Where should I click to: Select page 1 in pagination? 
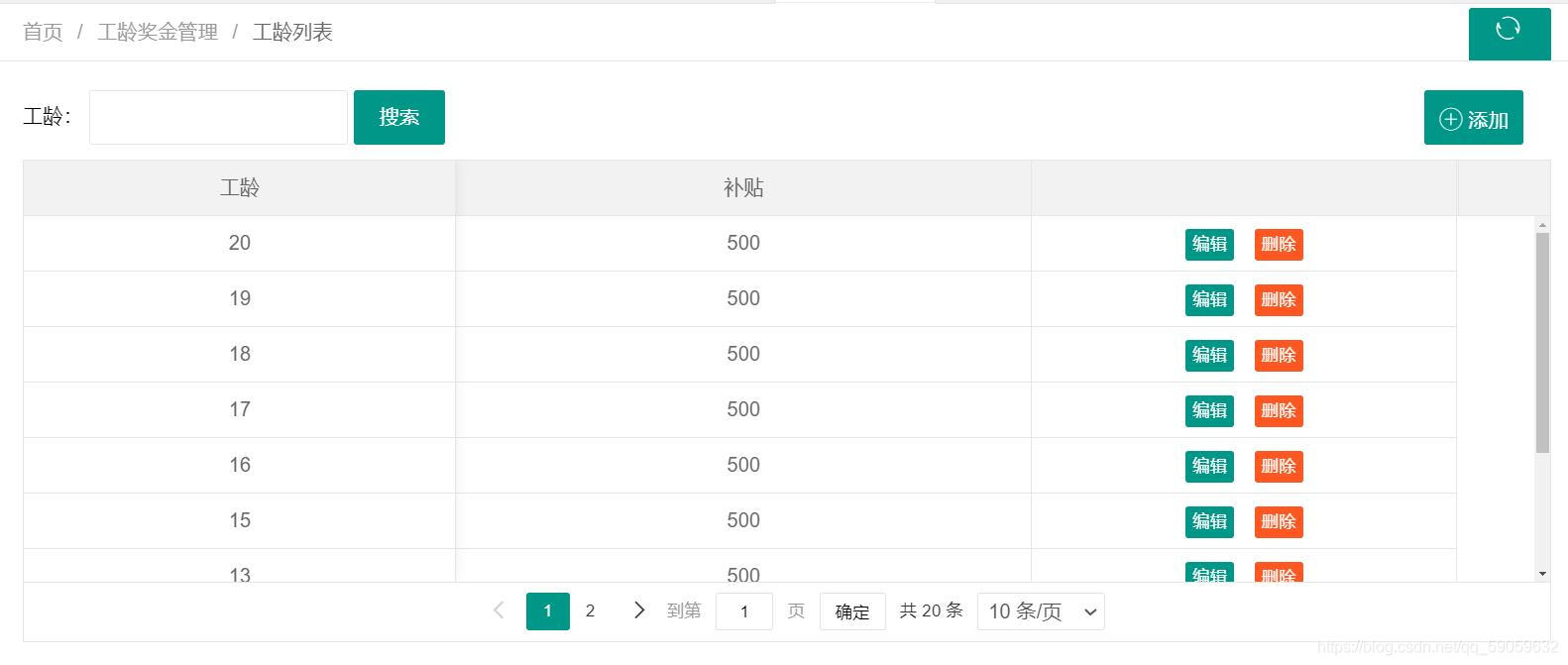[x=547, y=610]
